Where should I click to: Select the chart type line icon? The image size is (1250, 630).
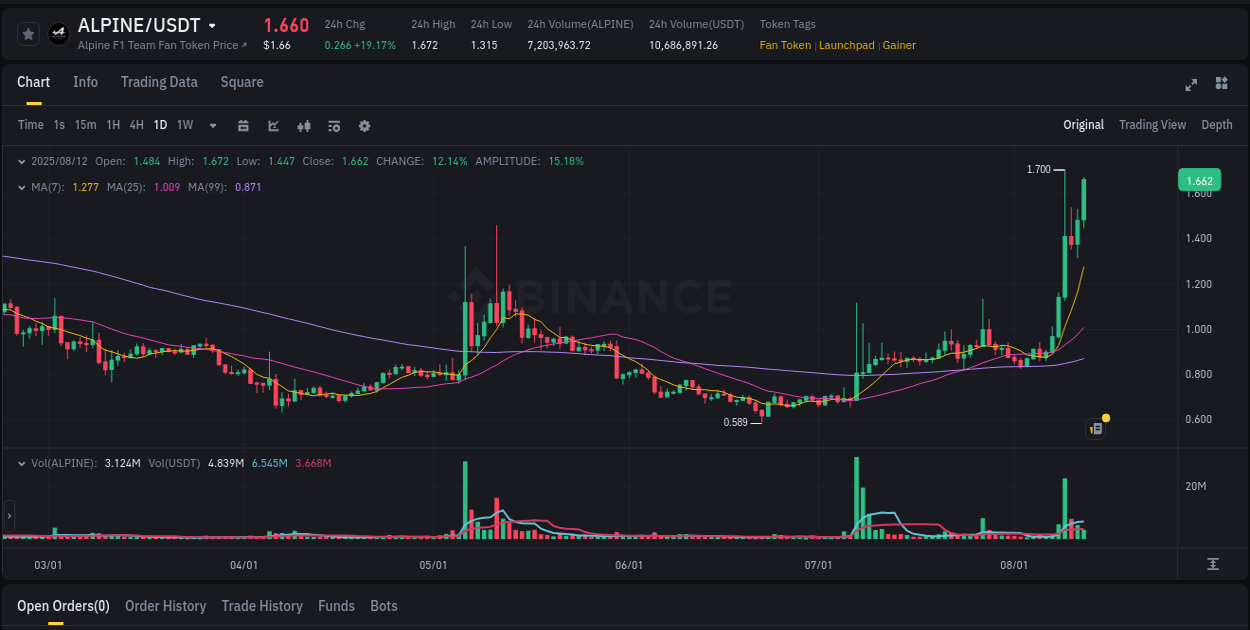[273, 126]
